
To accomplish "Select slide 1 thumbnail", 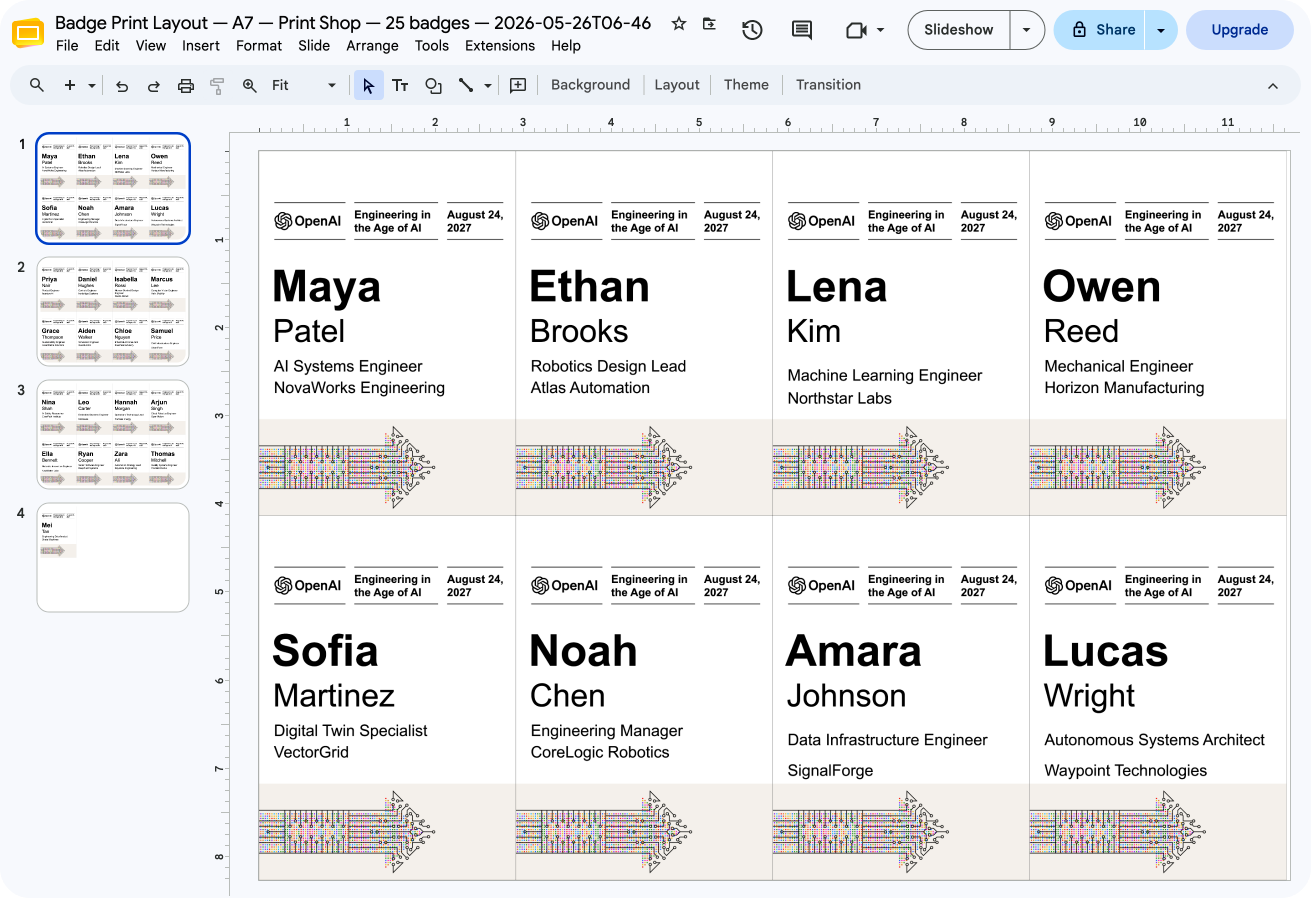I will click(x=113, y=188).
